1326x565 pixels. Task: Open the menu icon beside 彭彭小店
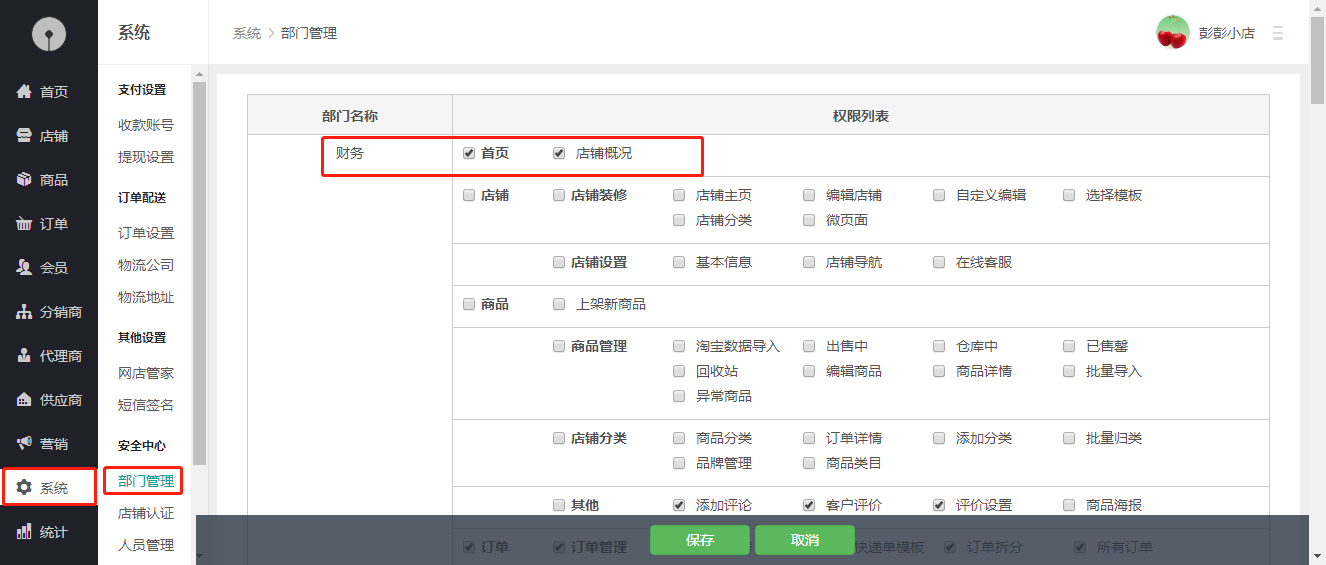pos(1277,33)
